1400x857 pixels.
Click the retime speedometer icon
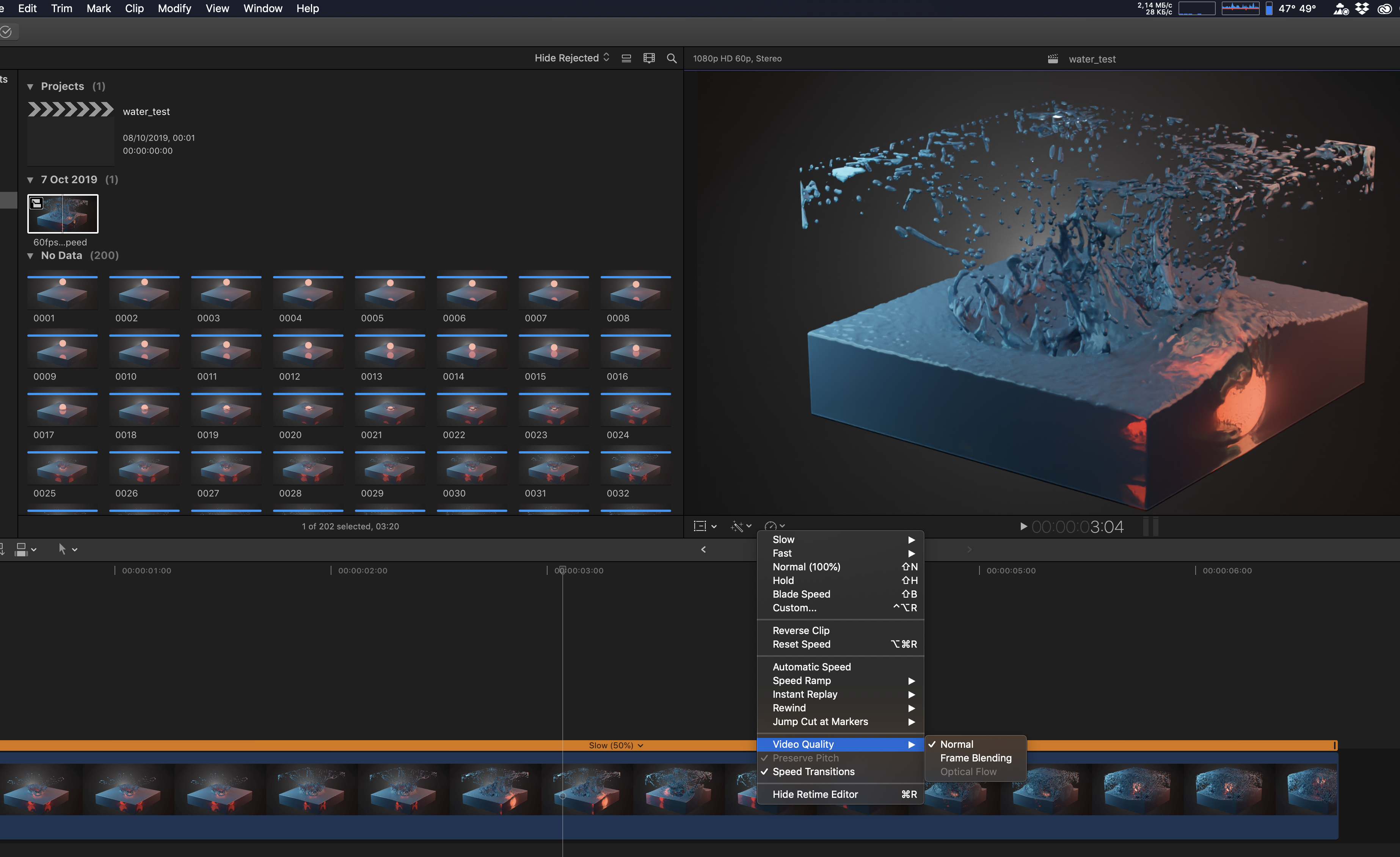[771, 526]
